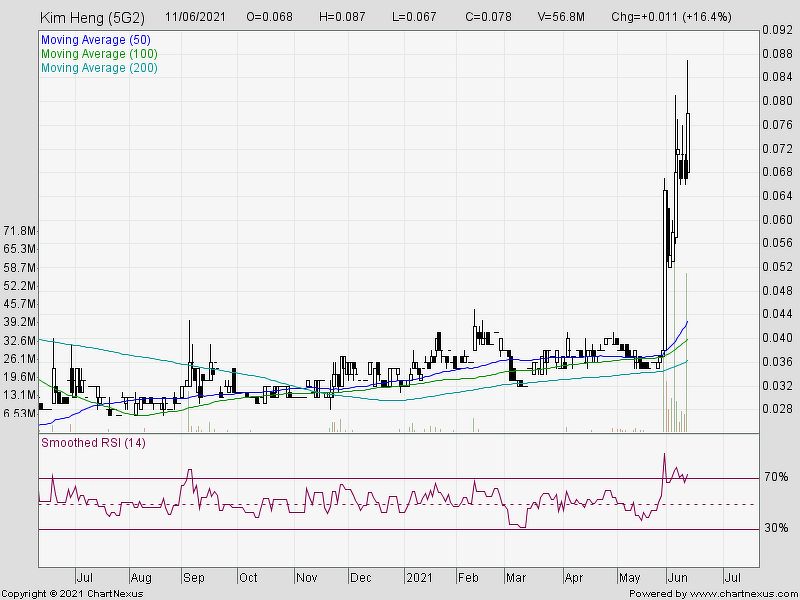Click the '2021' year label on time axis

point(418,578)
